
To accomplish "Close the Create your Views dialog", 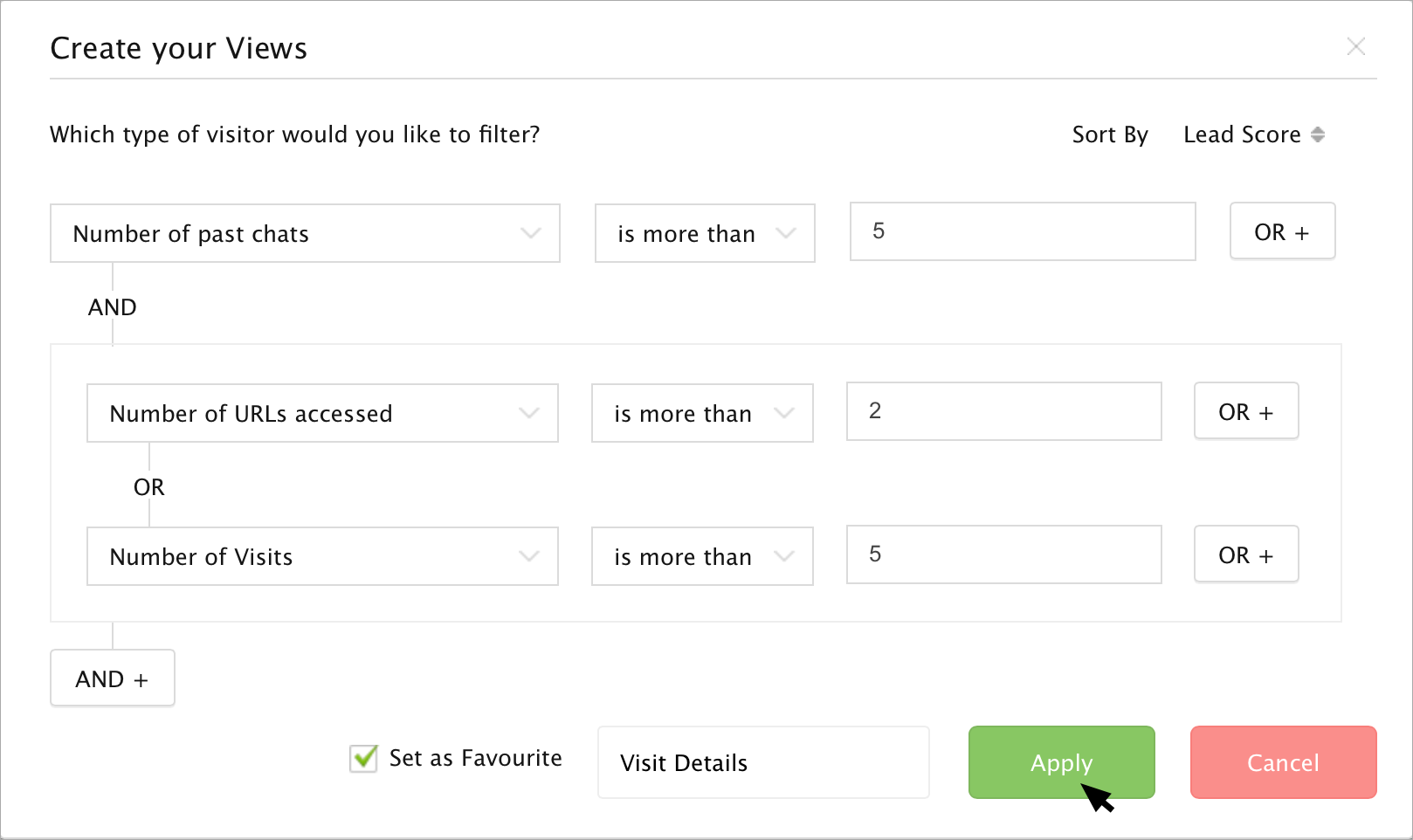I will click(x=1355, y=46).
